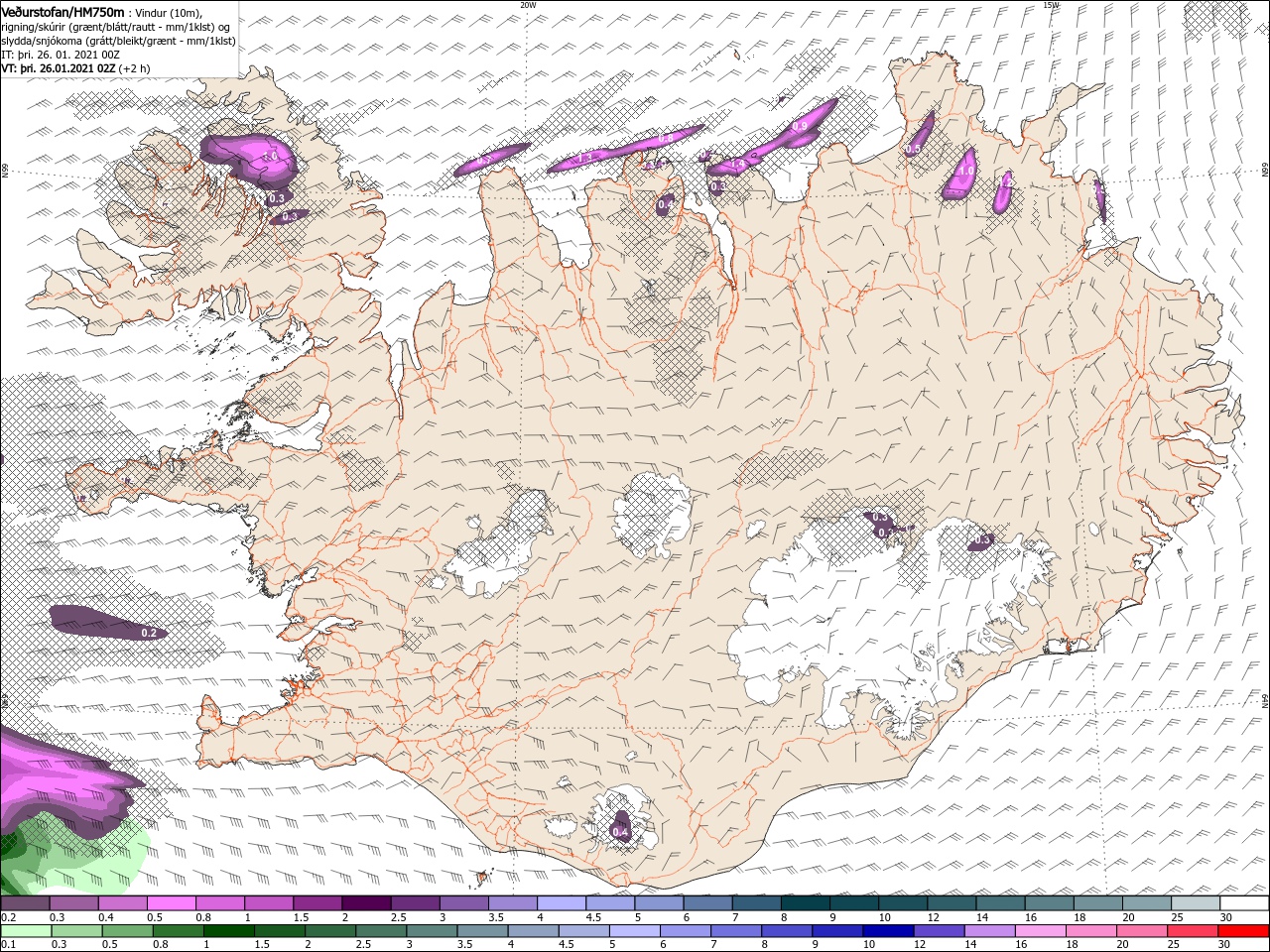Select the top snow scale 0.8 swatch
Image resolution: width=1270 pixels, height=952 pixels.
[219, 903]
